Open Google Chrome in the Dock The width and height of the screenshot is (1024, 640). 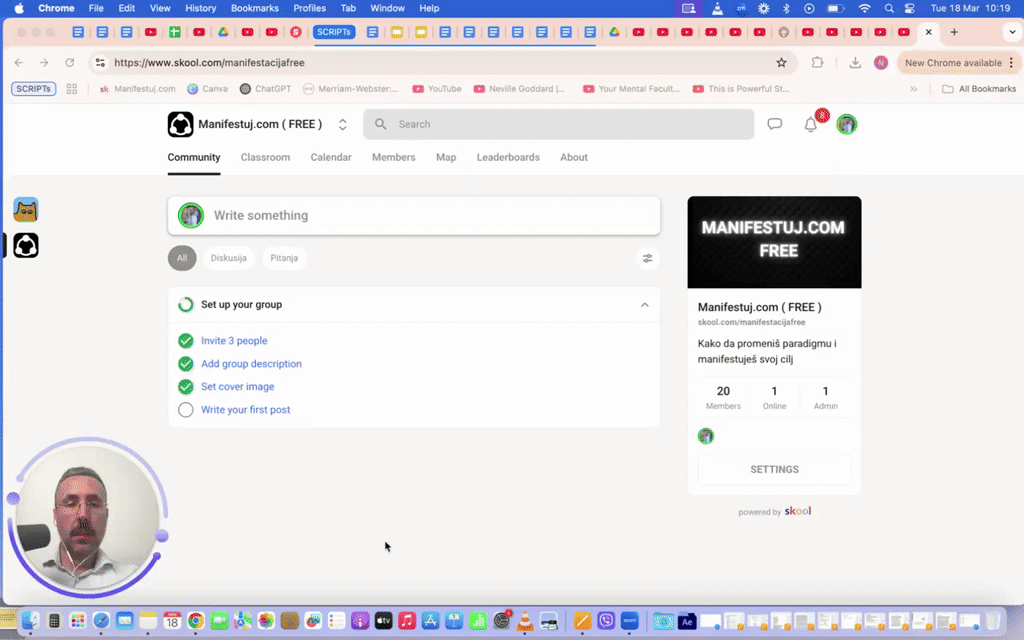(x=195, y=620)
